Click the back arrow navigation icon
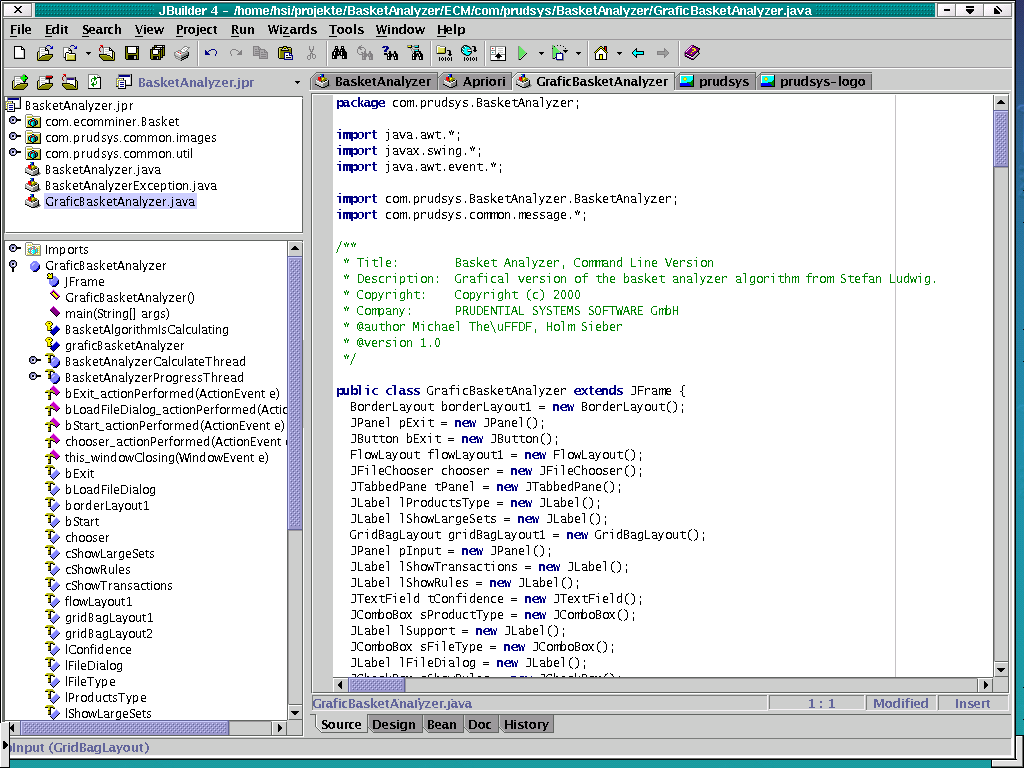This screenshot has height=768, width=1024. (637, 53)
